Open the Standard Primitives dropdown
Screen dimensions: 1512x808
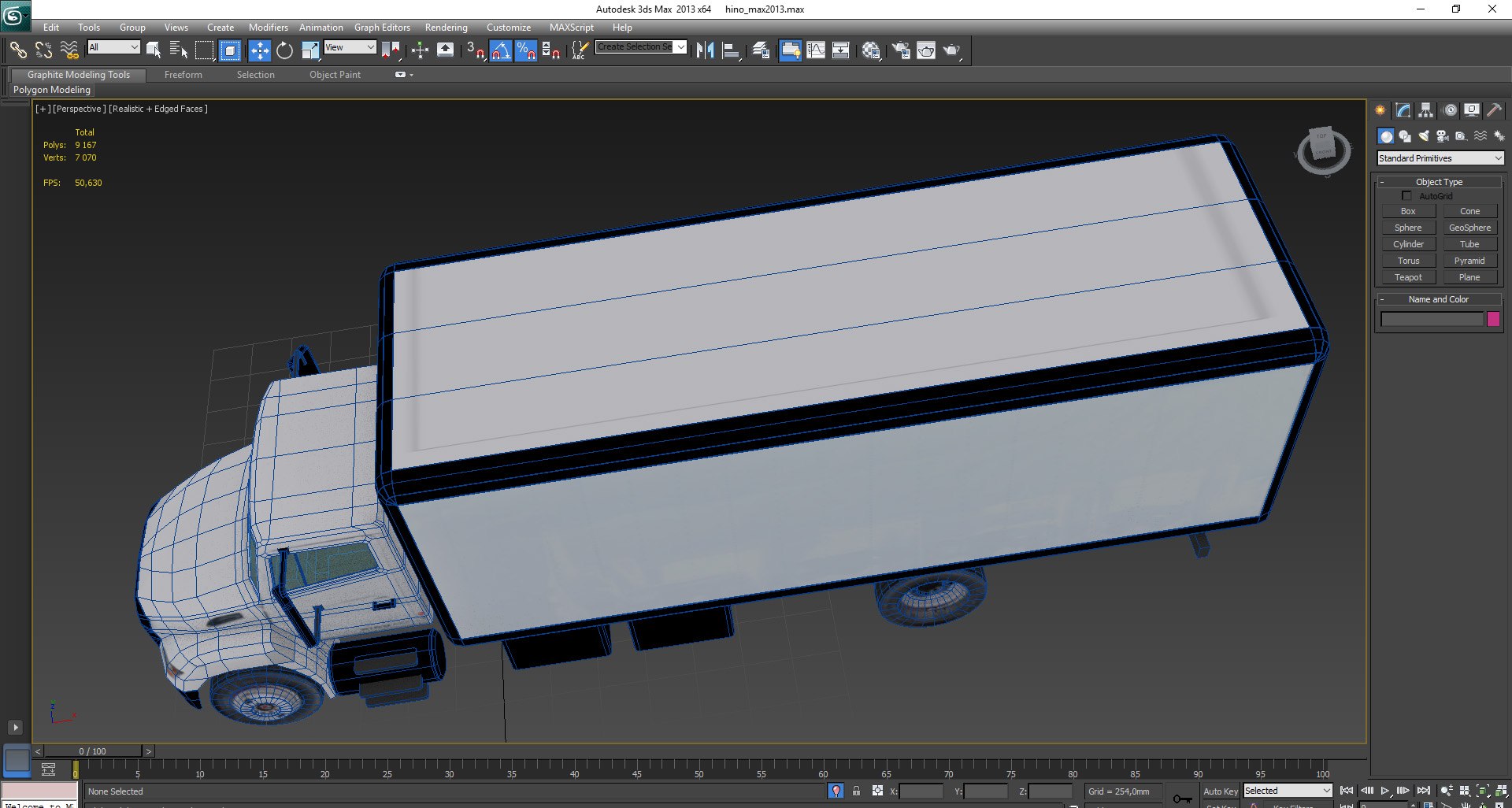1440,158
